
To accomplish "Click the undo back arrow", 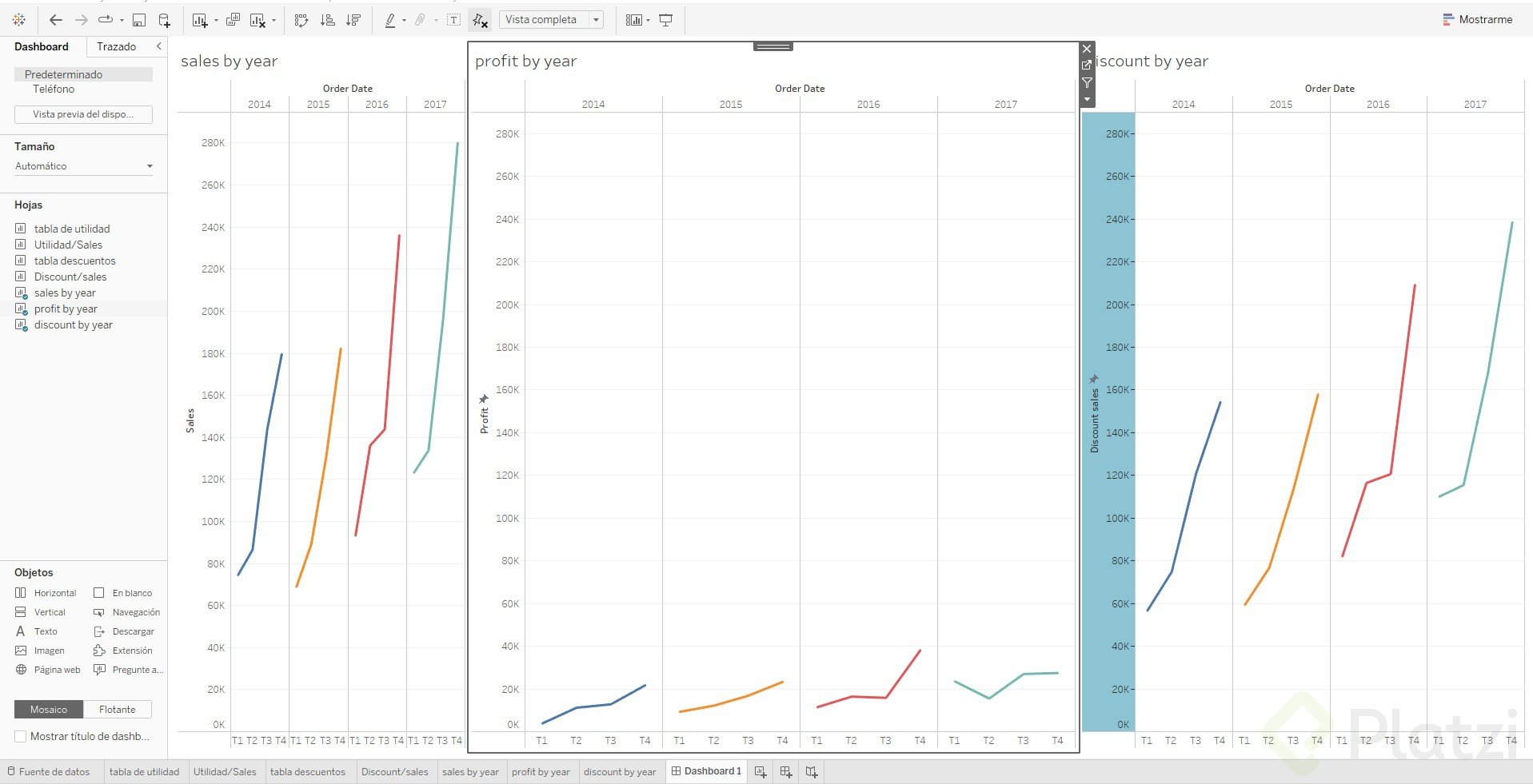I will click(x=55, y=20).
